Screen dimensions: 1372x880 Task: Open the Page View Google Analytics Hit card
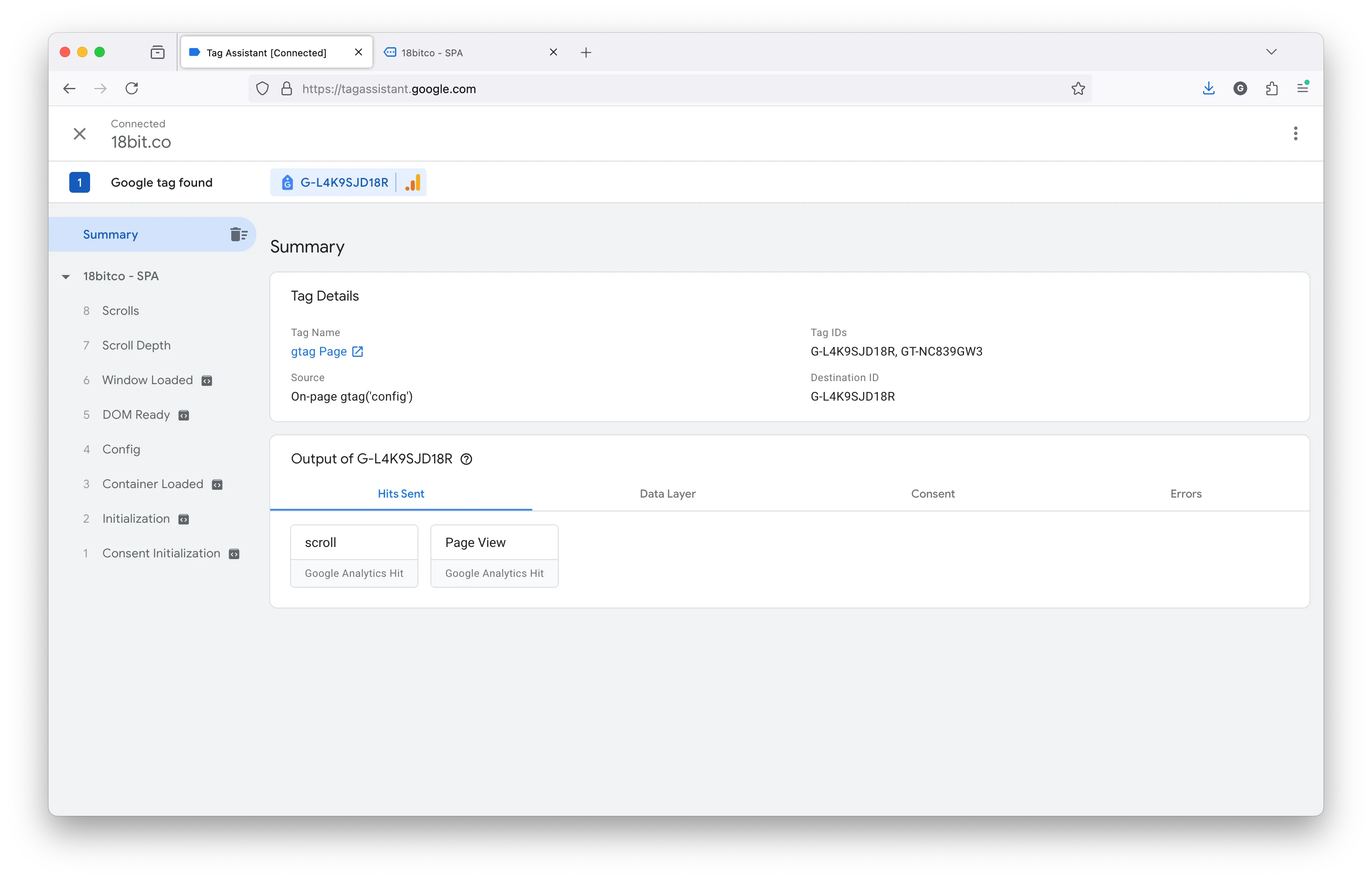(x=494, y=556)
